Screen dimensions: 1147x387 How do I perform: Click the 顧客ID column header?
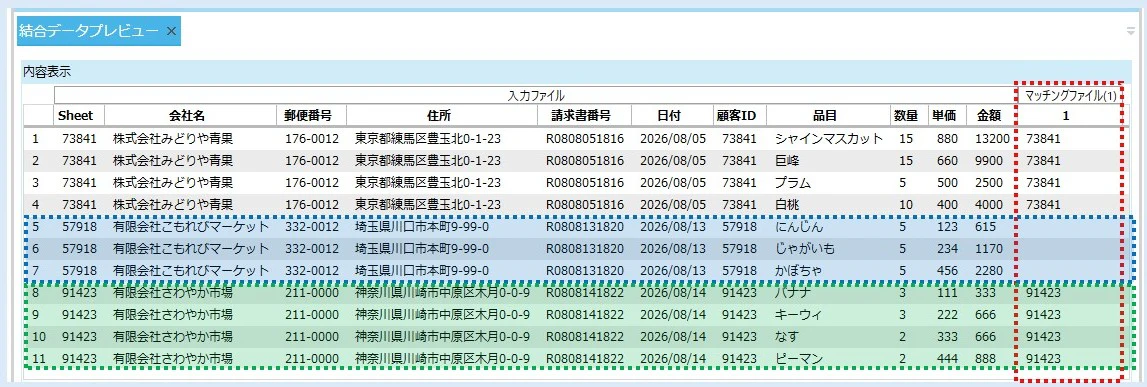739,116
